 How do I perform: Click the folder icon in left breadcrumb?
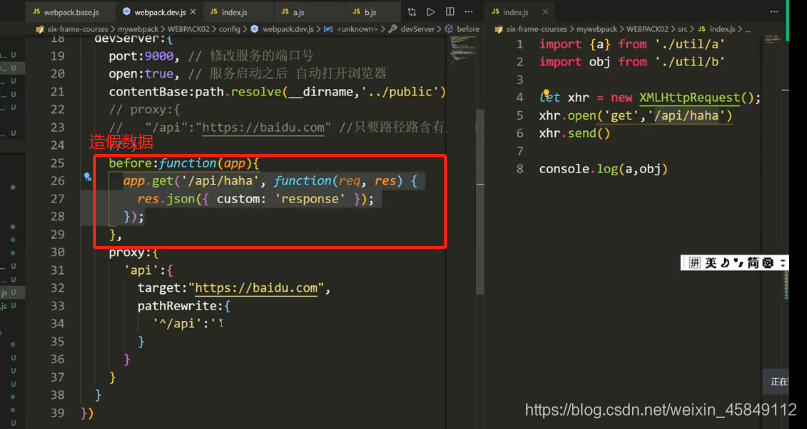pos(40,29)
